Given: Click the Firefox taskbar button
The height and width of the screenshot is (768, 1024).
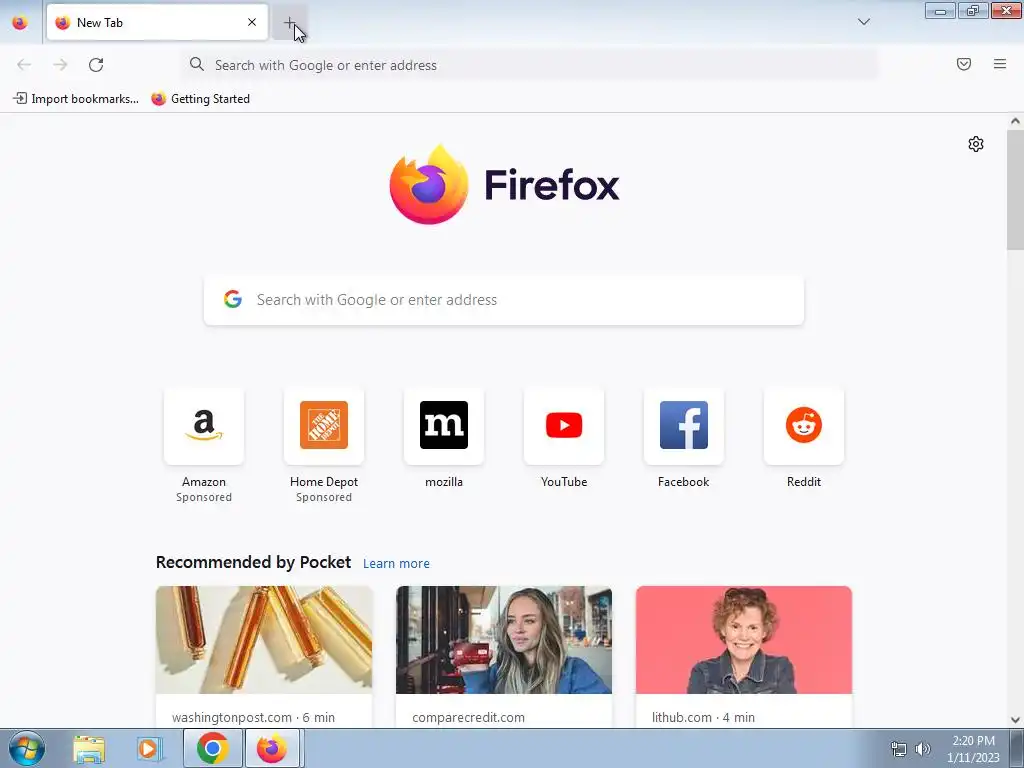Looking at the screenshot, I should pos(272,748).
